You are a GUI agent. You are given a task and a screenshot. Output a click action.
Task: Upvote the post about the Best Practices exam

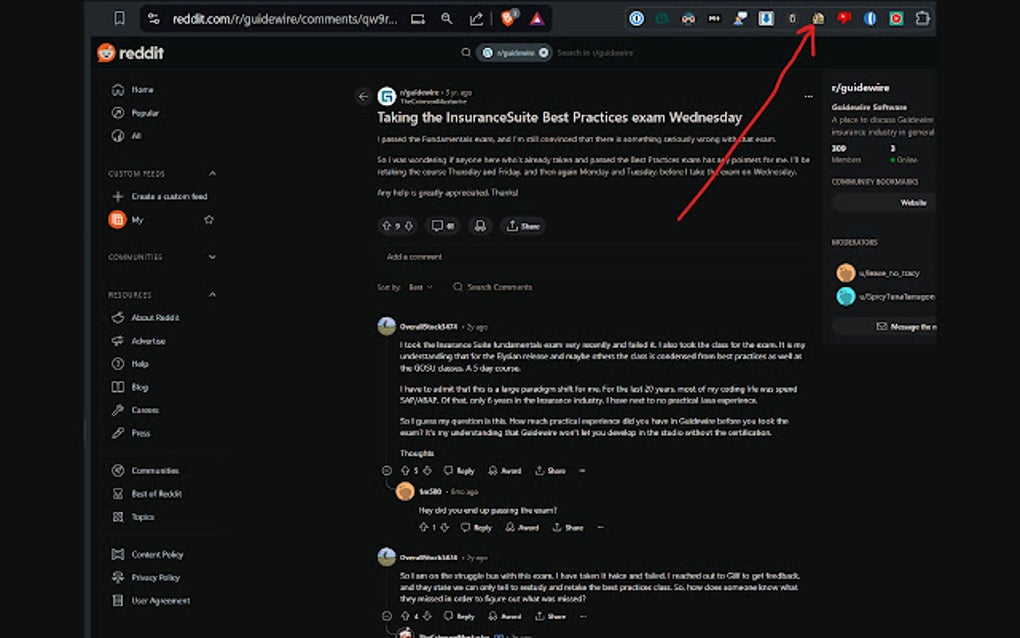[x=386, y=226]
